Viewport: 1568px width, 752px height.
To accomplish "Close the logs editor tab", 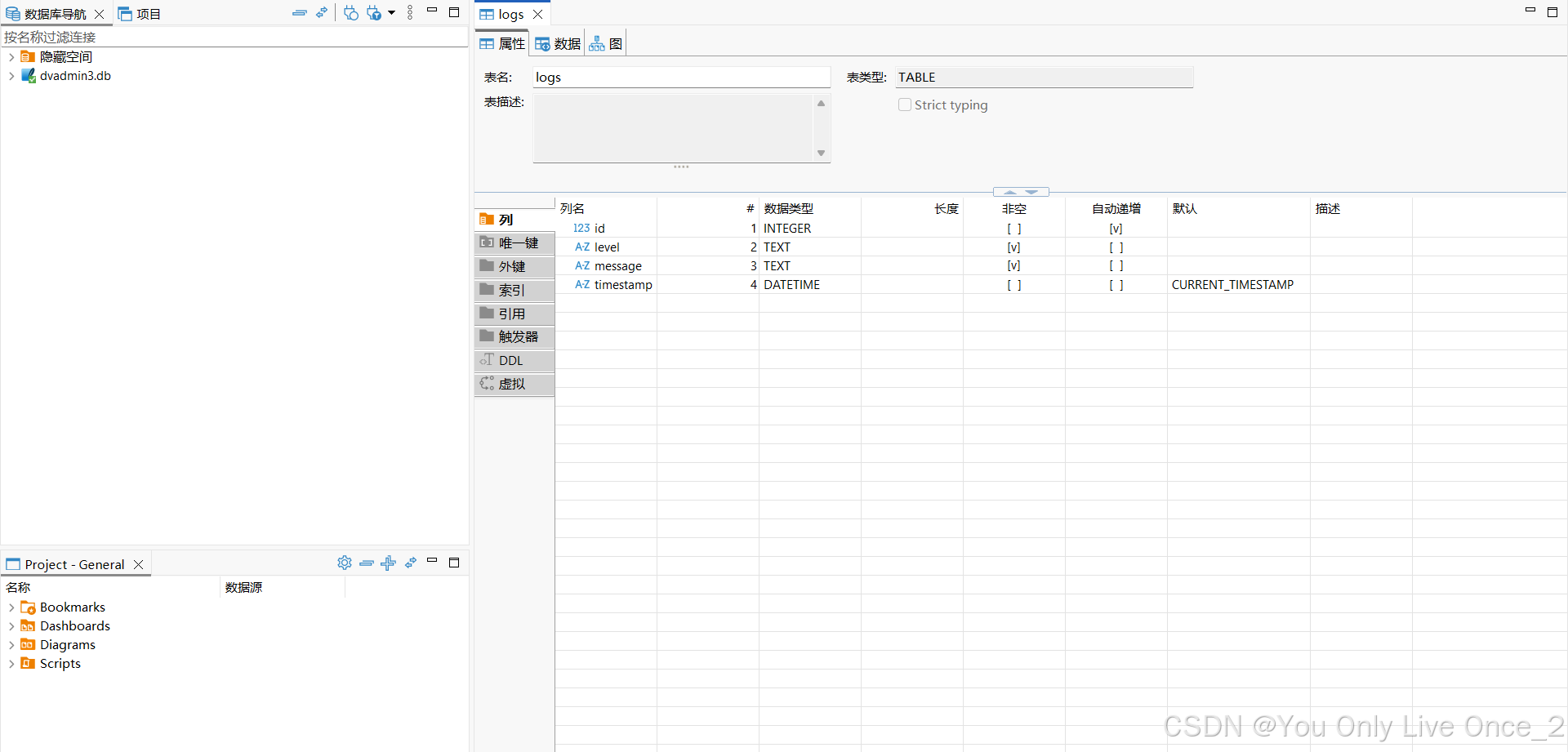I will [x=538, y=15].
